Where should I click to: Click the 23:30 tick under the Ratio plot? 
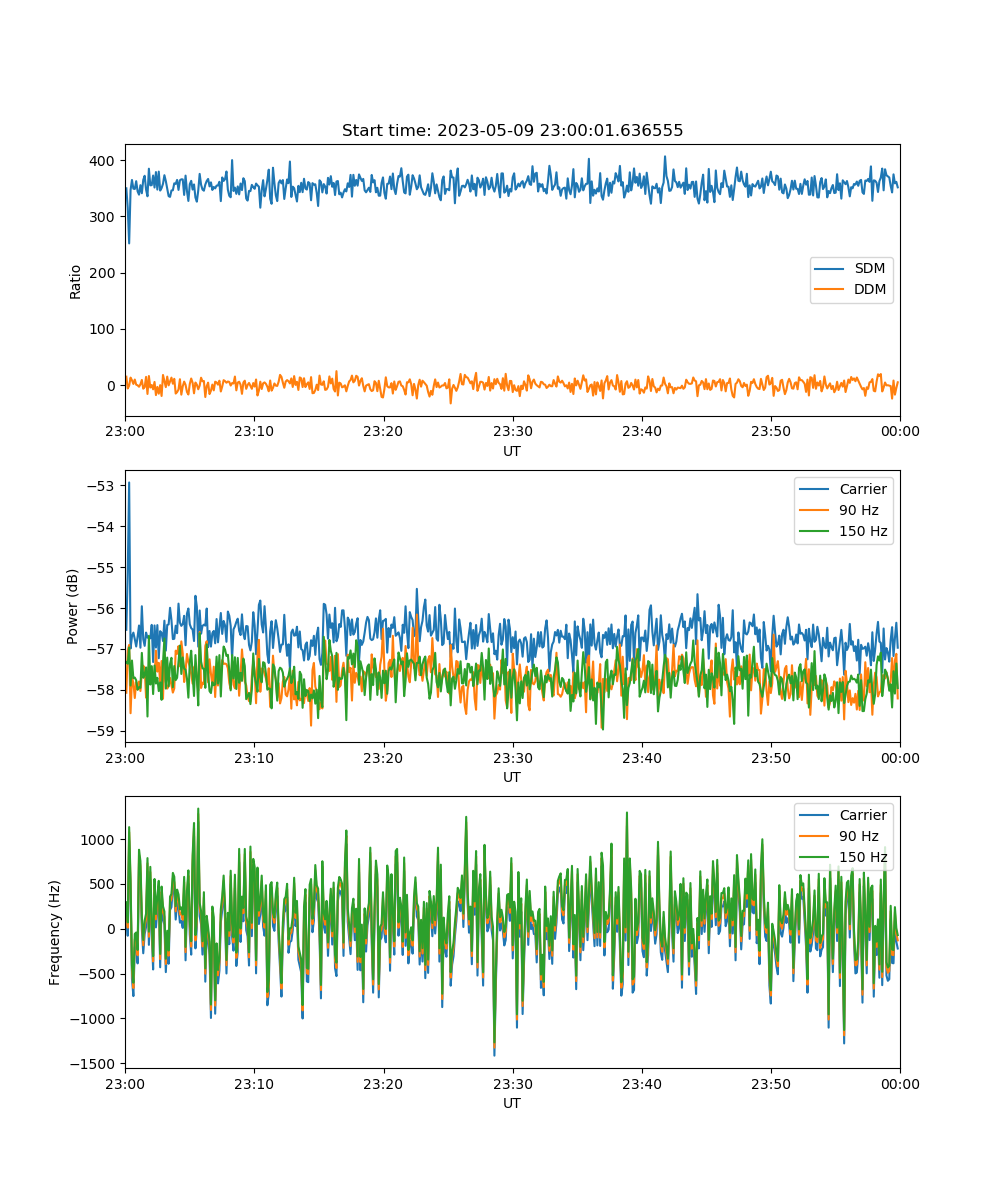click(x=512, y=431)
